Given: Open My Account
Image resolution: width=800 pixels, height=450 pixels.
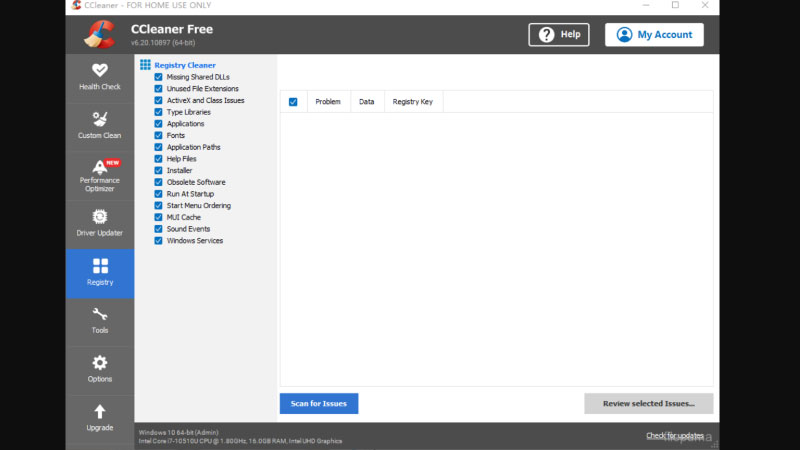Looking at the screenshot, I should 654,35.
